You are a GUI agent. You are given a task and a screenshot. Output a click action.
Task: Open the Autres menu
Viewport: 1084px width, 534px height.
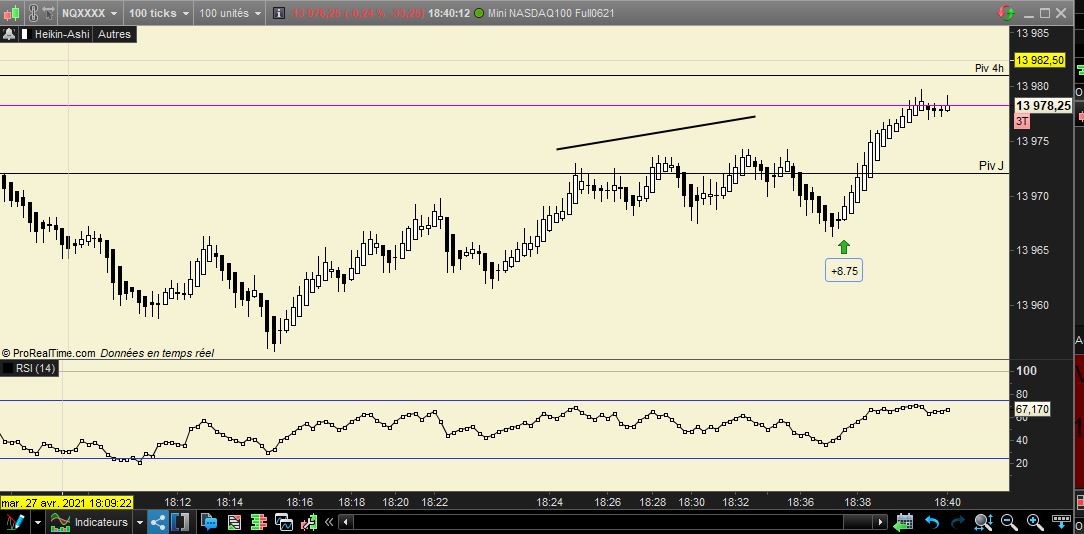point(114,34)
